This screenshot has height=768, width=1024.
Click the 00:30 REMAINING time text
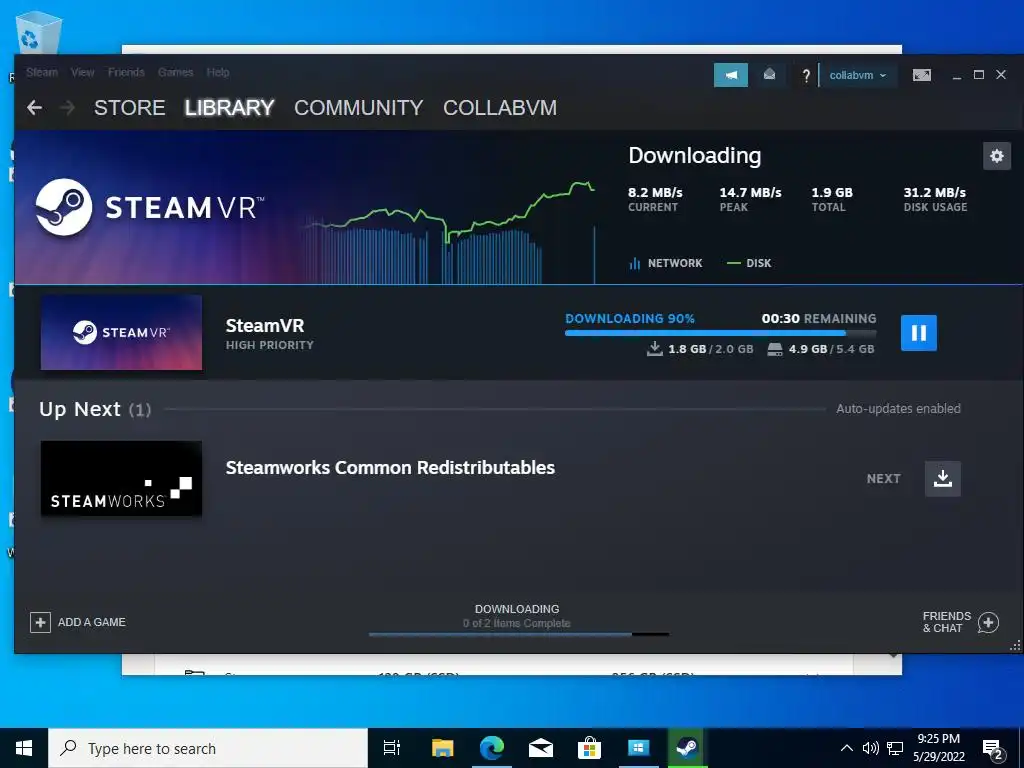tap(819, 319)
